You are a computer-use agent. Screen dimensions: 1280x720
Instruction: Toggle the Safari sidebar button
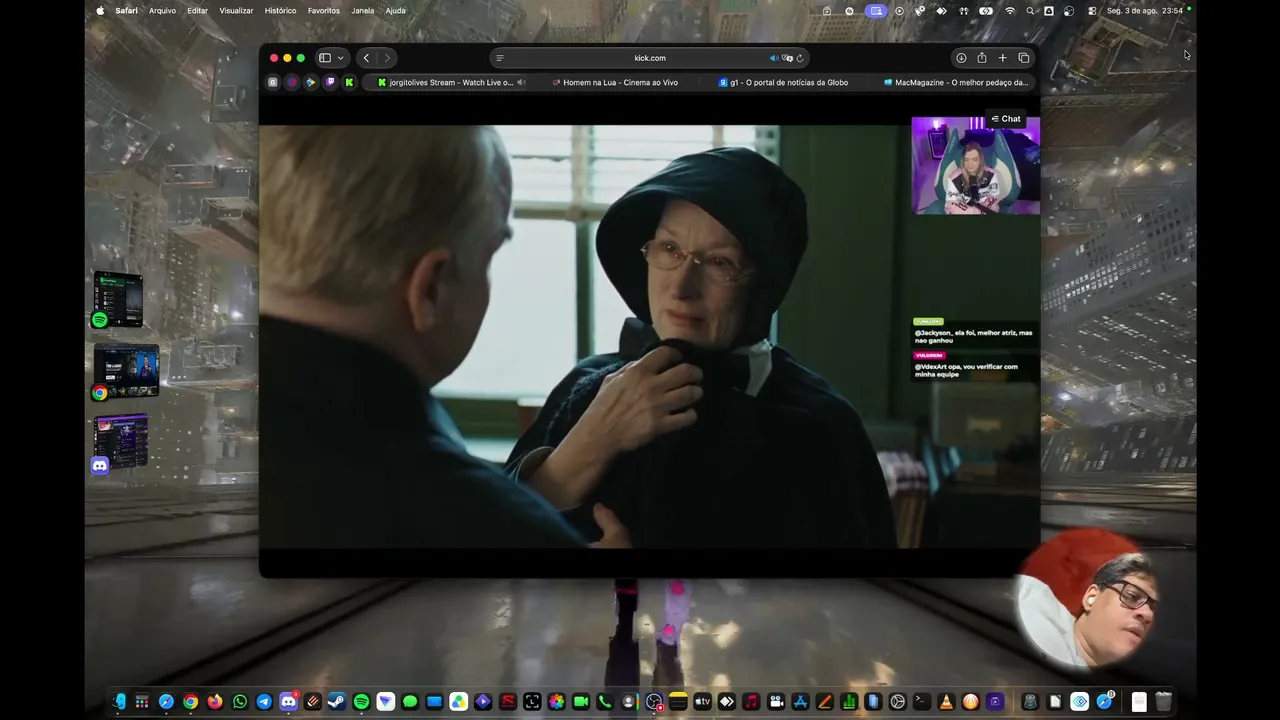click(325, 58)
